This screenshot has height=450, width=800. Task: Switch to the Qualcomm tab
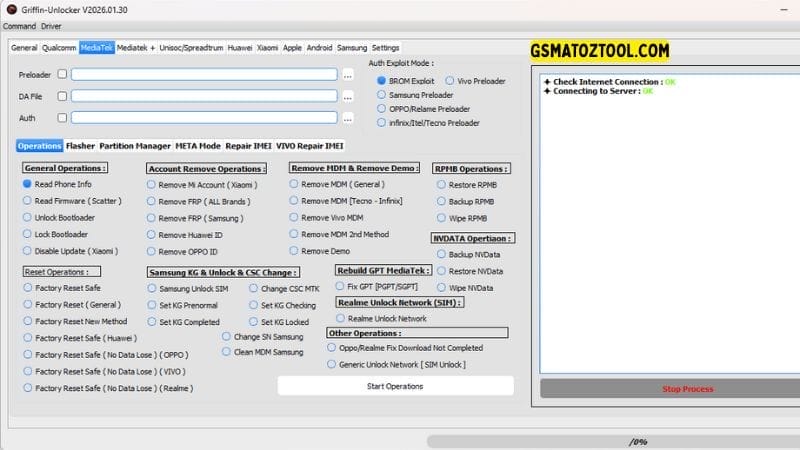click(59, 47)
